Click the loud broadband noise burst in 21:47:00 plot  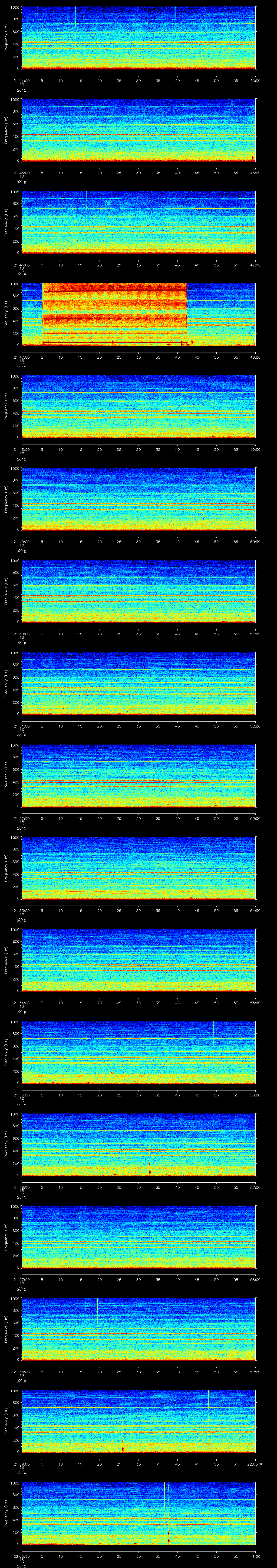114,315
